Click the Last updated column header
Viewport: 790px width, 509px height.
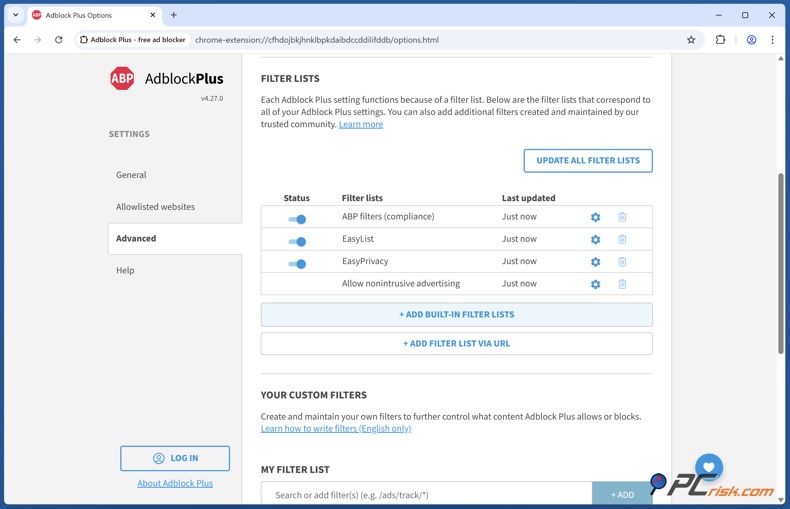pos(529,198)
